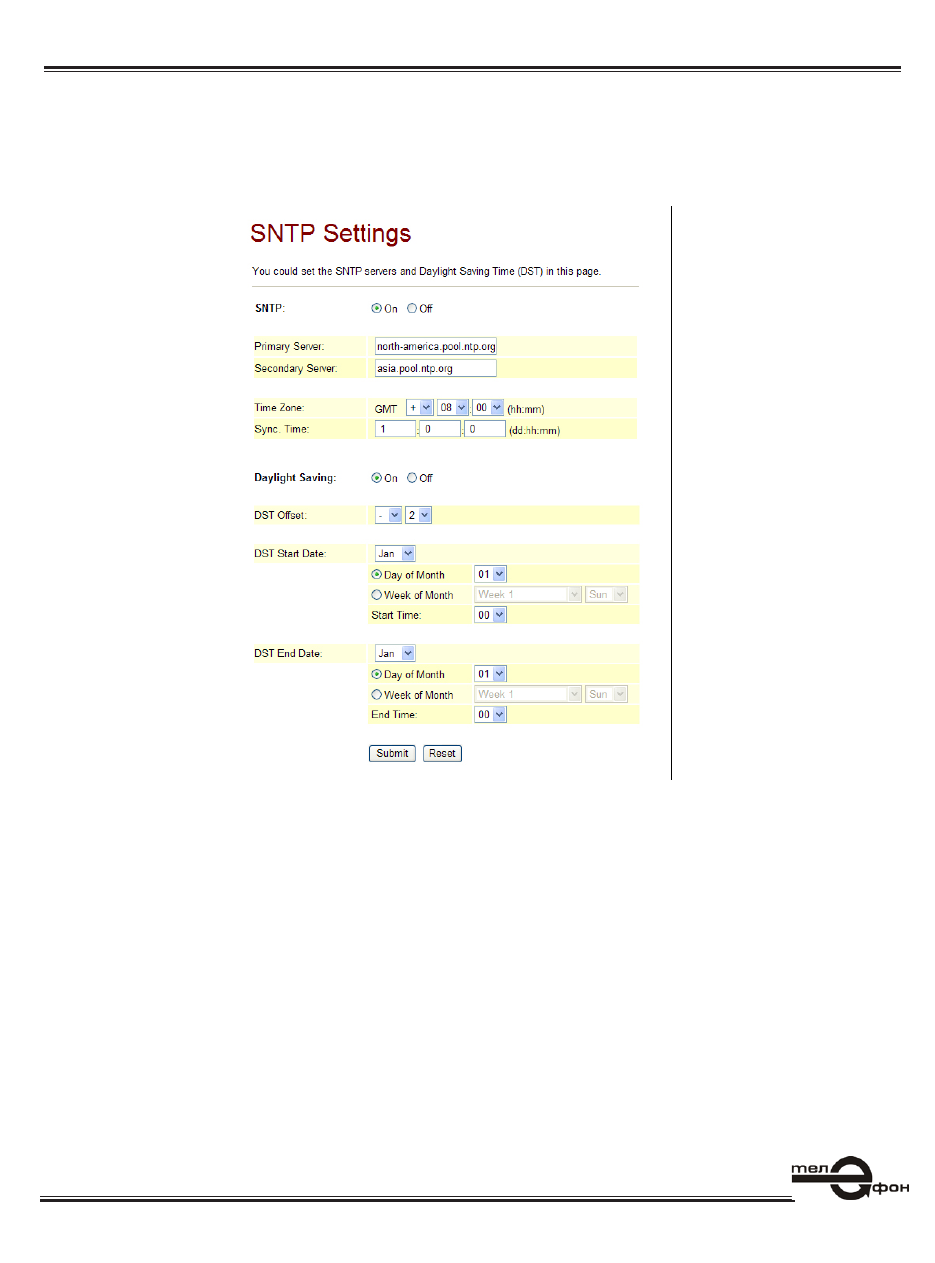Click the Secondary Server label
The image size is (935, 1263).
pos(296,369)
